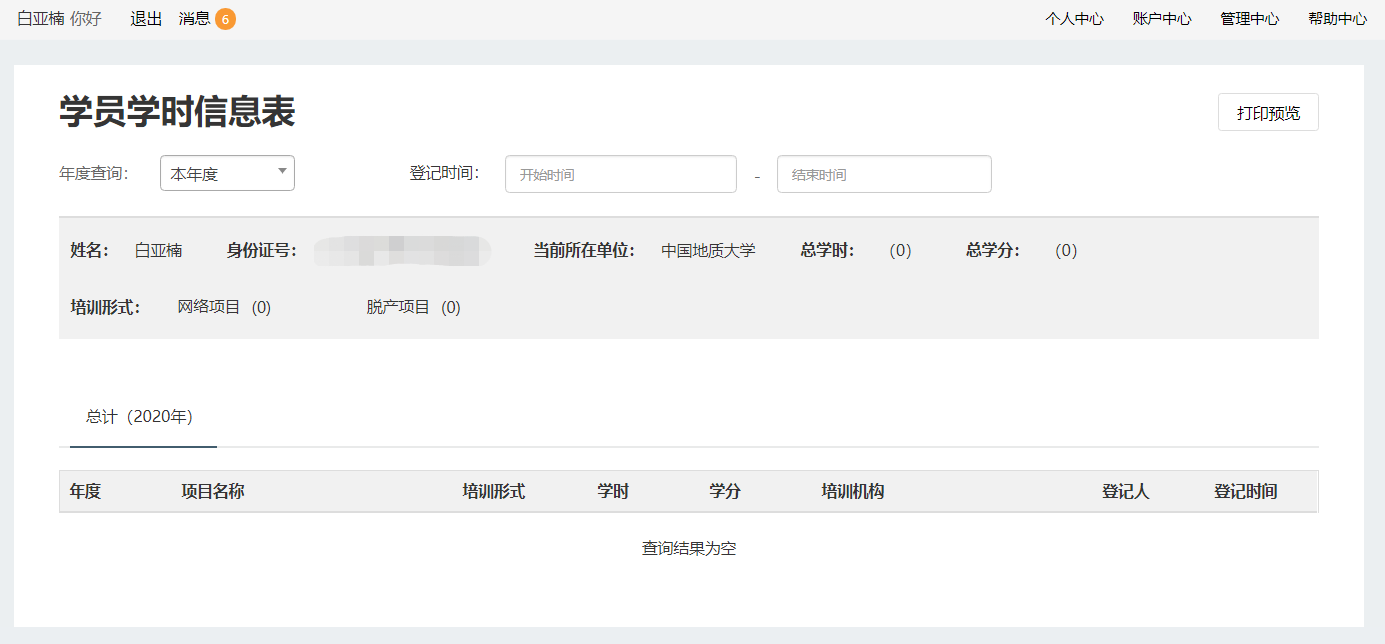Click the 培训机构 column header
This screenshot has height=644, width=1385.
(852, 491)
